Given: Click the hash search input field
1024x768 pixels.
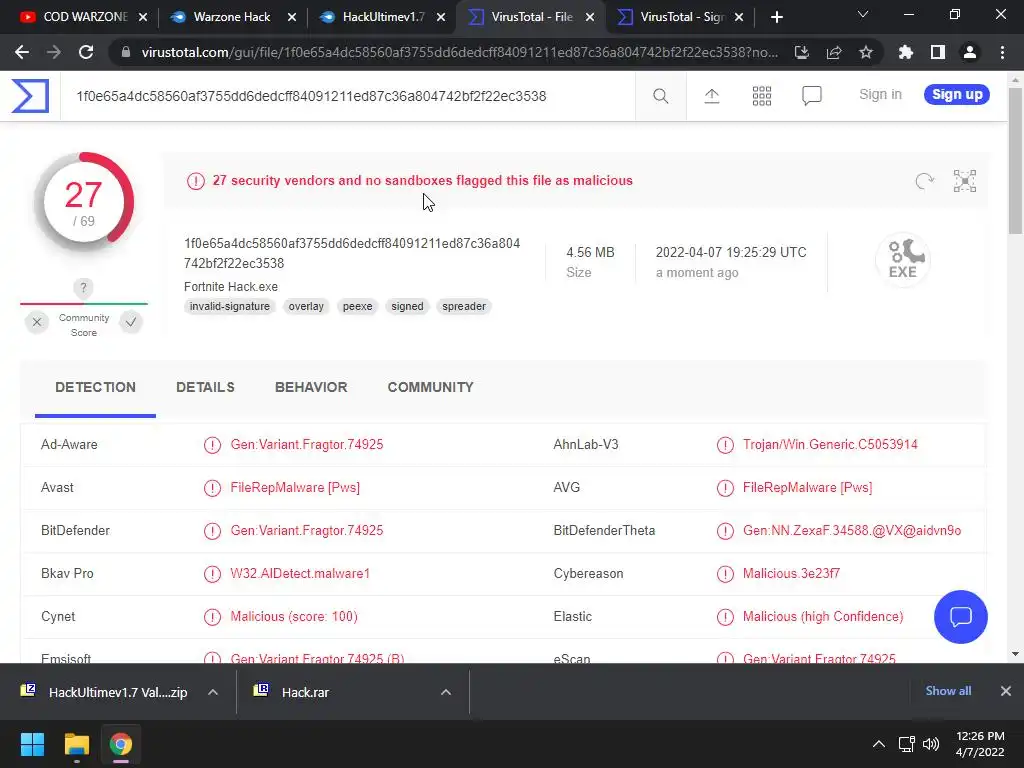Looking at the screenshot, I should click(x=347, y=97).
